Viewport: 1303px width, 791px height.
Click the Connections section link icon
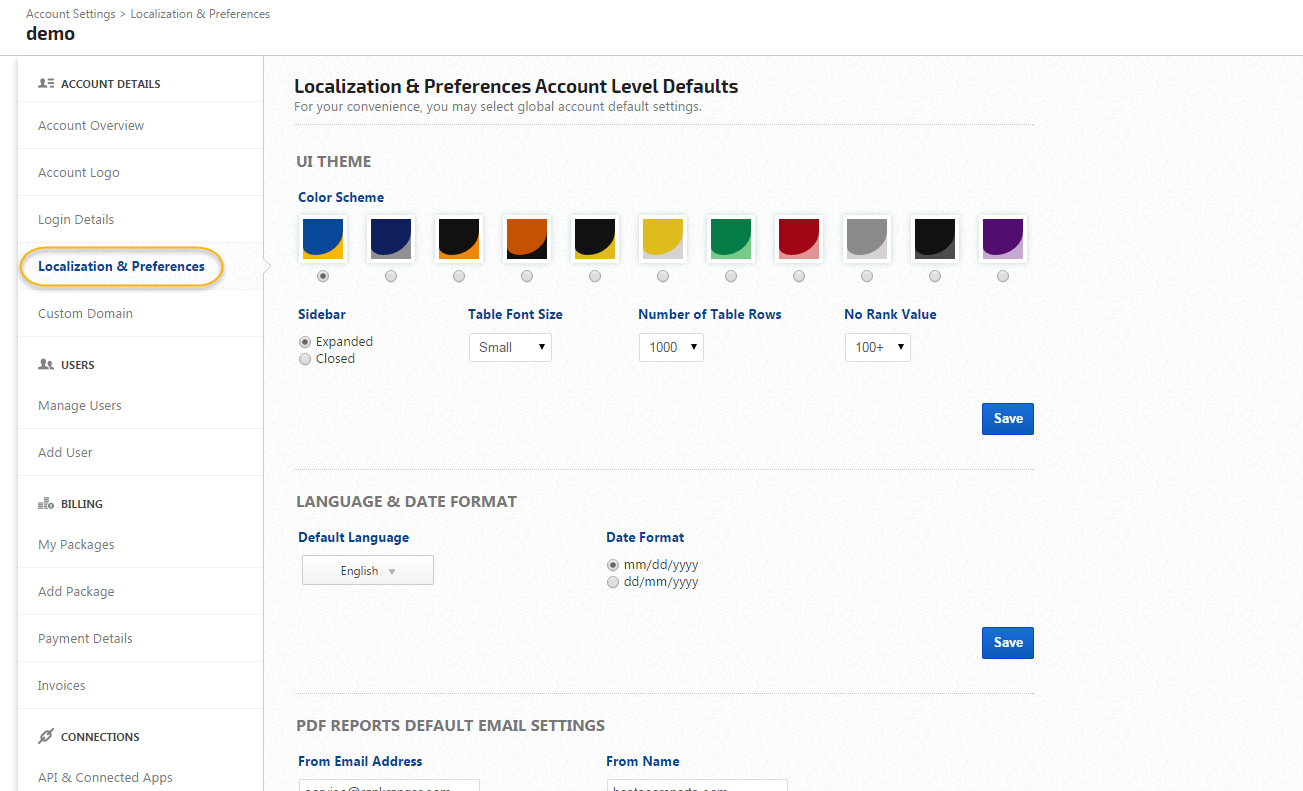(x=45, y=737)
